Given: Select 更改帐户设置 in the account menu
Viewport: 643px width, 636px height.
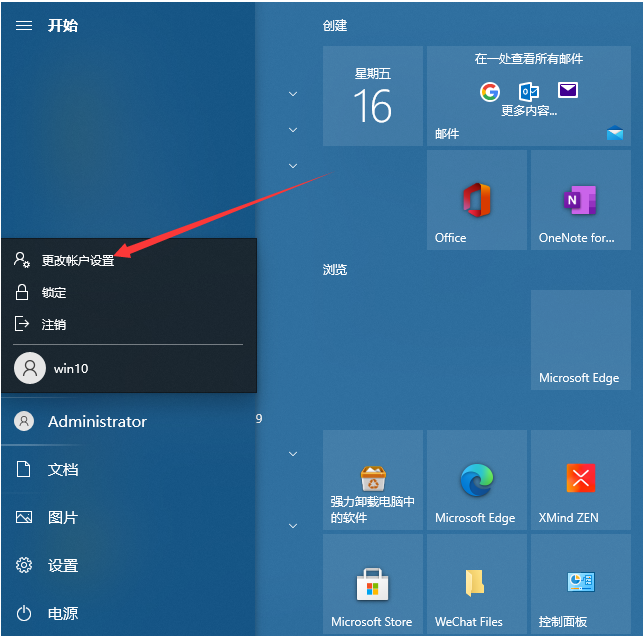Looking at the screenshot, I should (x=78, y=260).
